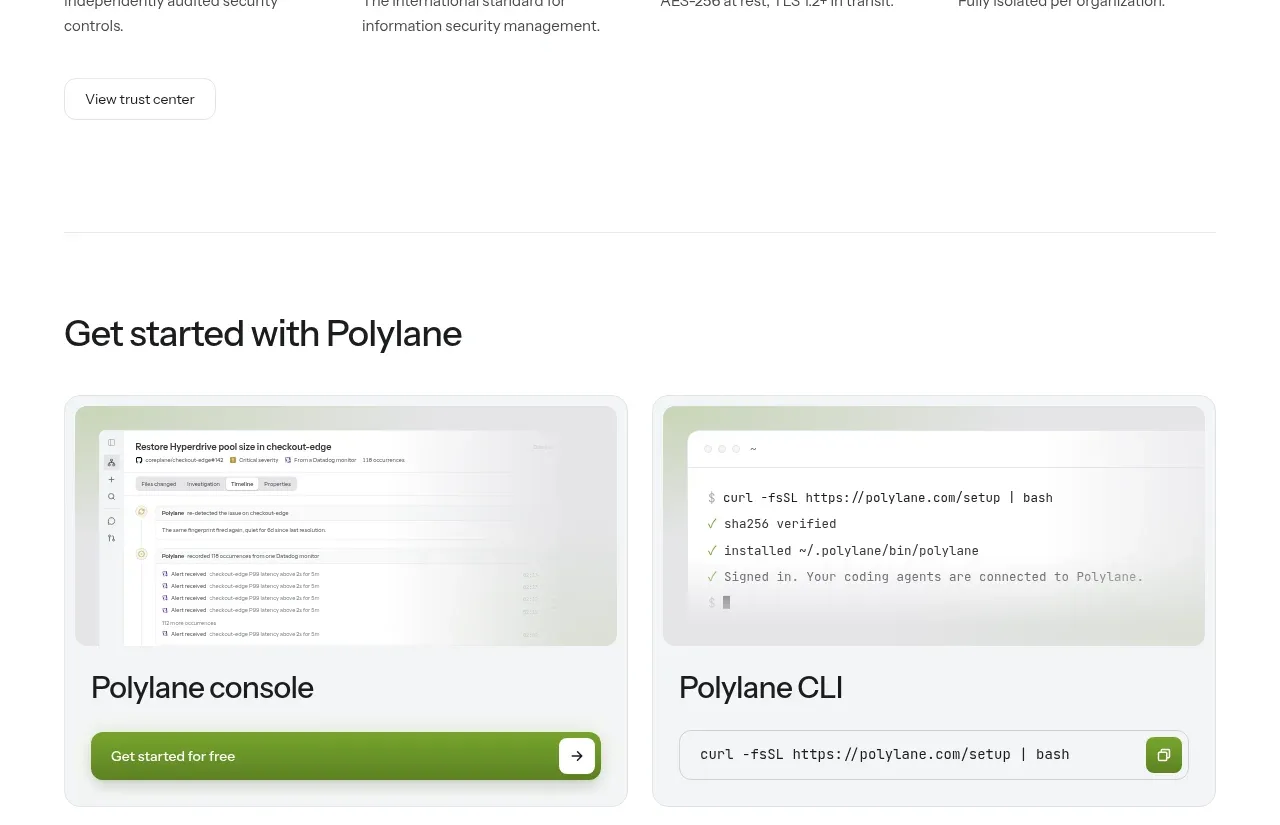
Task: Click the sidebar toggle icon in the console preview
Action: coord(111,442)
